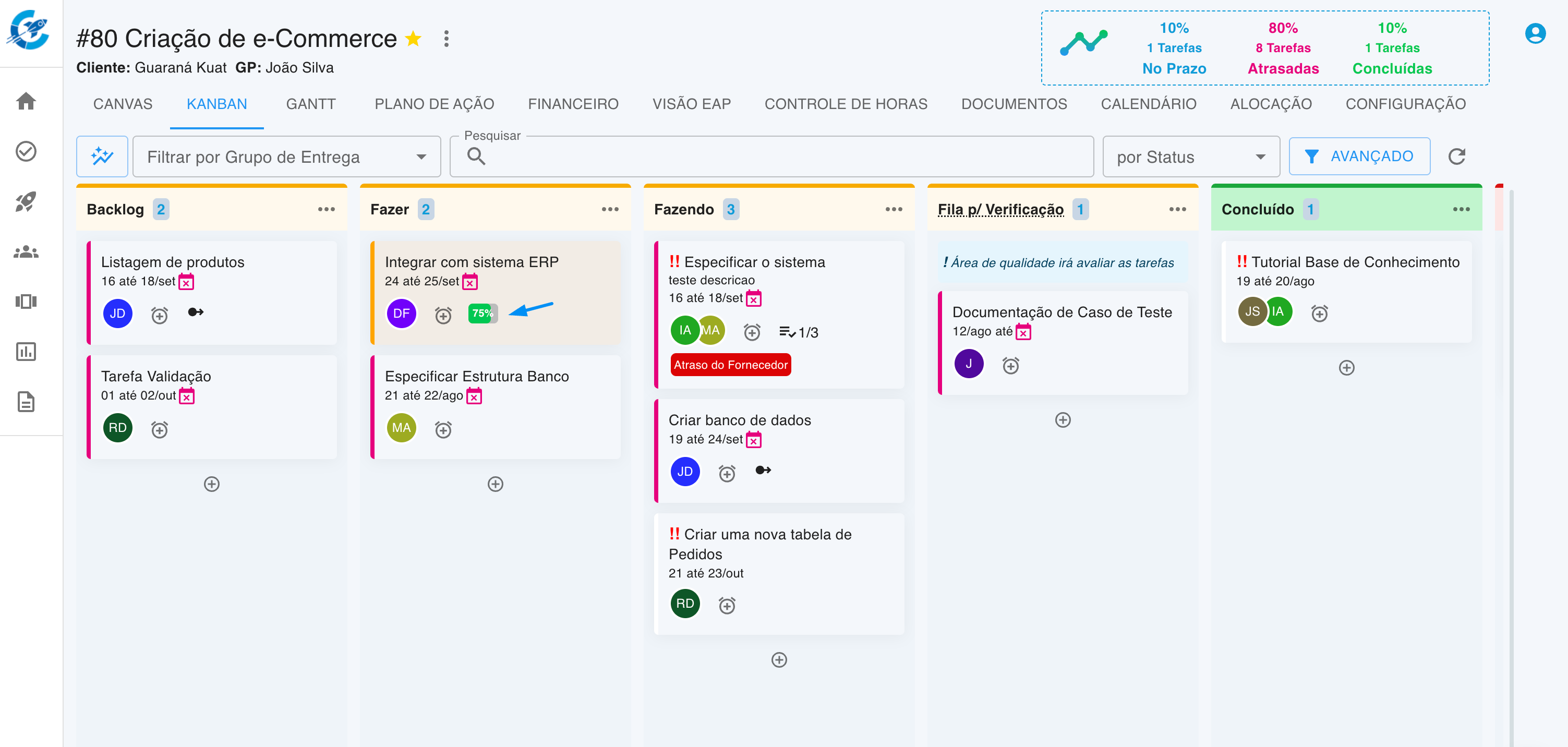Open the user profile avatar icon
This screenshot has height=747, width=1568.
(1535, 33)
